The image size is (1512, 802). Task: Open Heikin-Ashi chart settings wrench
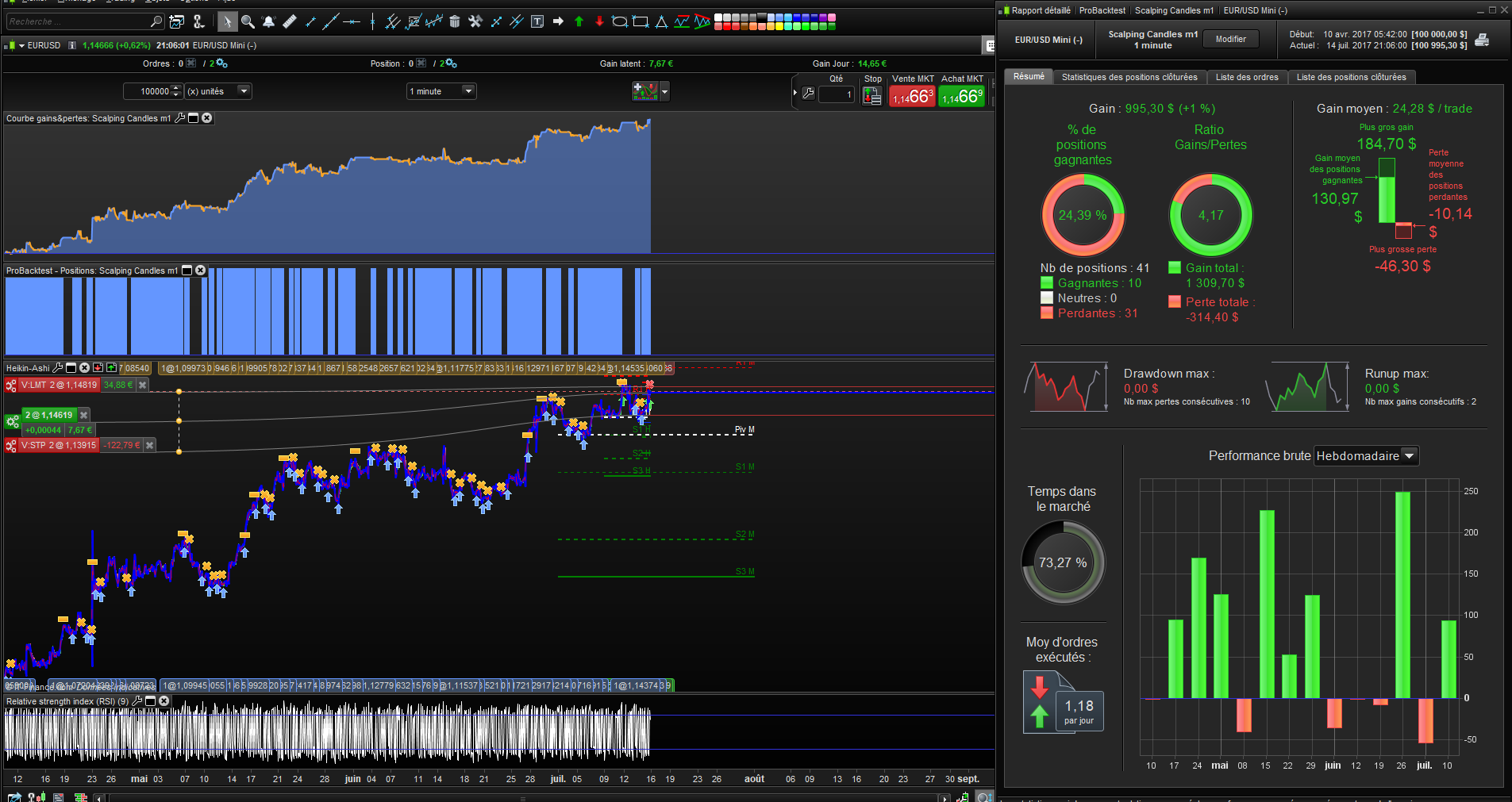[58, 368]
